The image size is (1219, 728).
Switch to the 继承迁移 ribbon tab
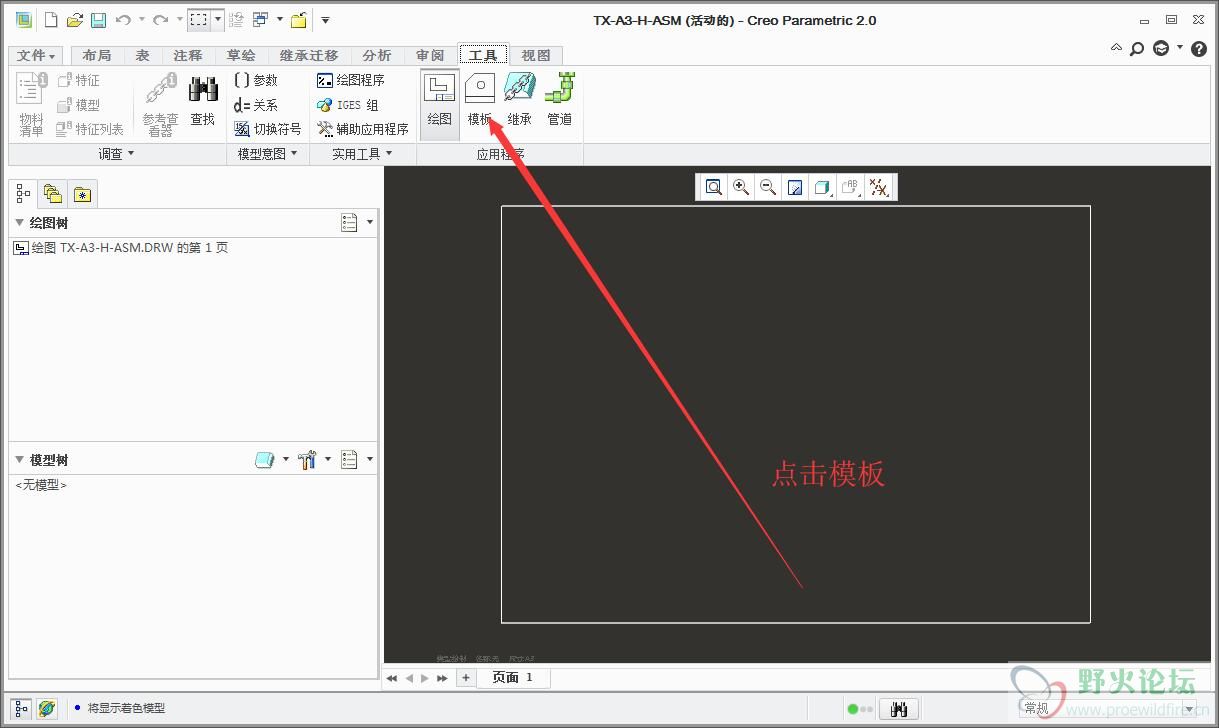309,56
